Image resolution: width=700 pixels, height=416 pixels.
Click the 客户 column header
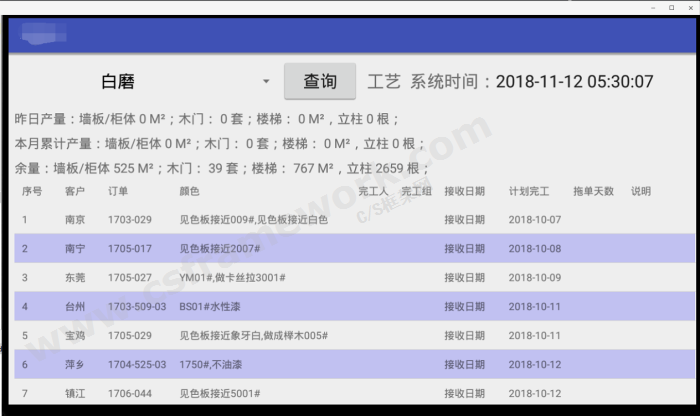[x=75, y=191]
